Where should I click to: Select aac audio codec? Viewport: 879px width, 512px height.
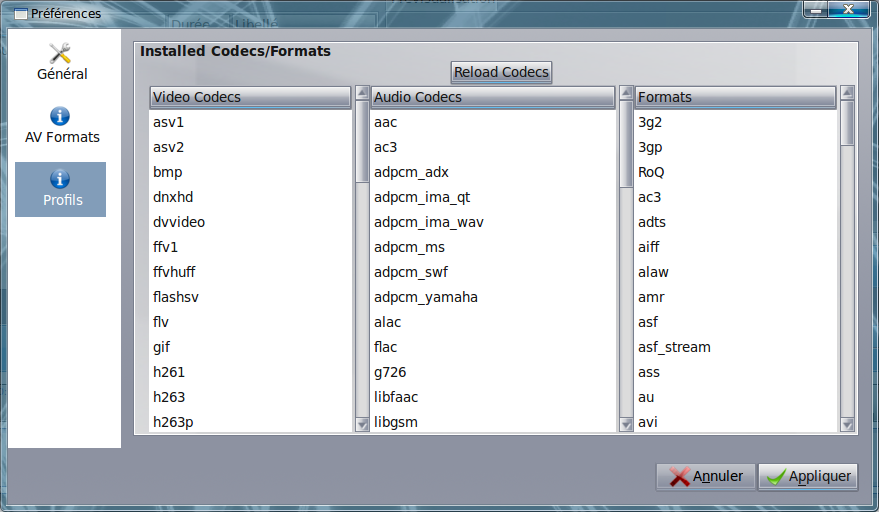click(493, 122)
